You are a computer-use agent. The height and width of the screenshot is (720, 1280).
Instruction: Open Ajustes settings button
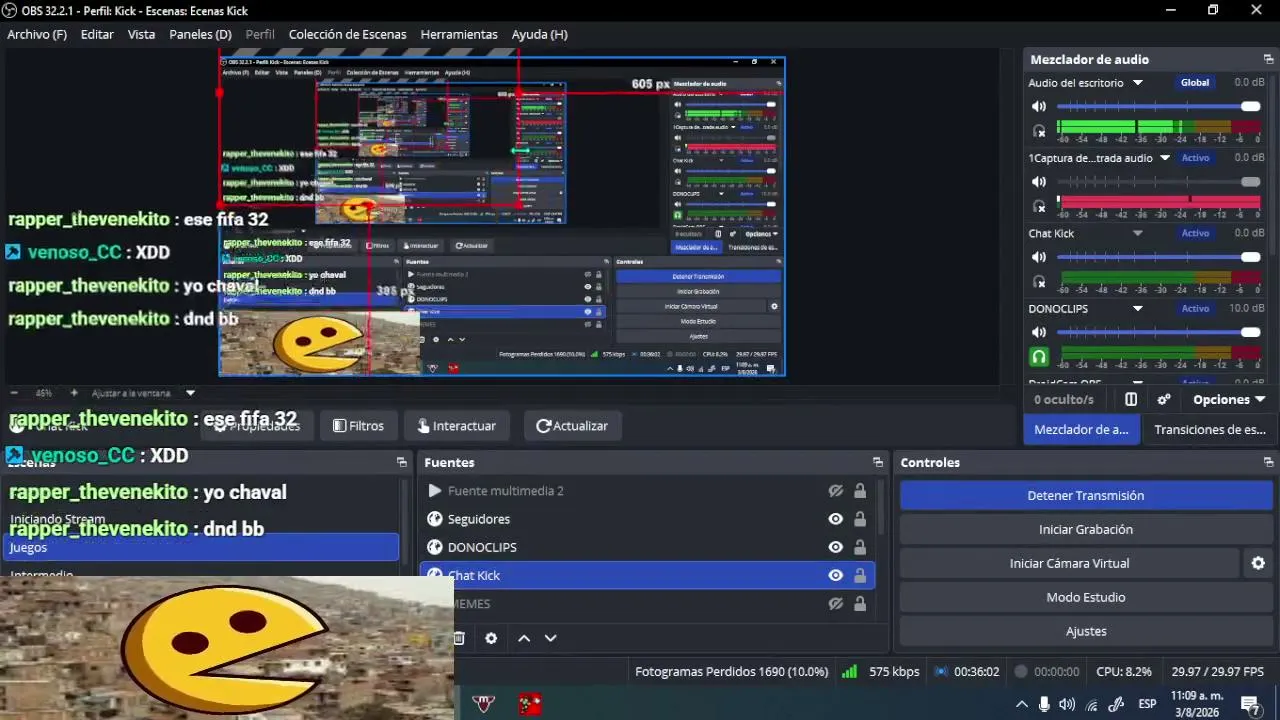click(x=1085, y=631)
